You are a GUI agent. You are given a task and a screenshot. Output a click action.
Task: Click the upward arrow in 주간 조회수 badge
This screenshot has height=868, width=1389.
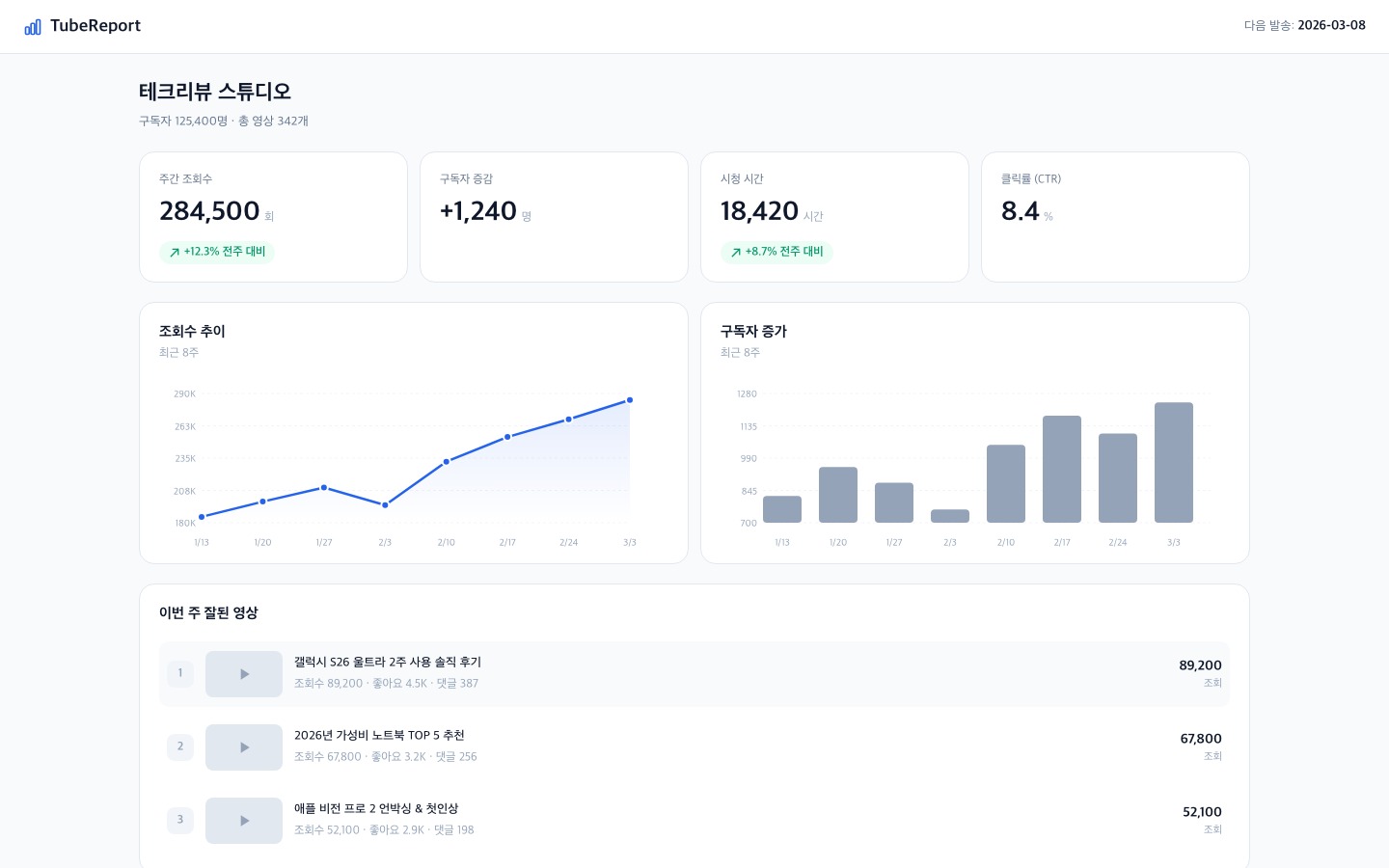[175, 253]
